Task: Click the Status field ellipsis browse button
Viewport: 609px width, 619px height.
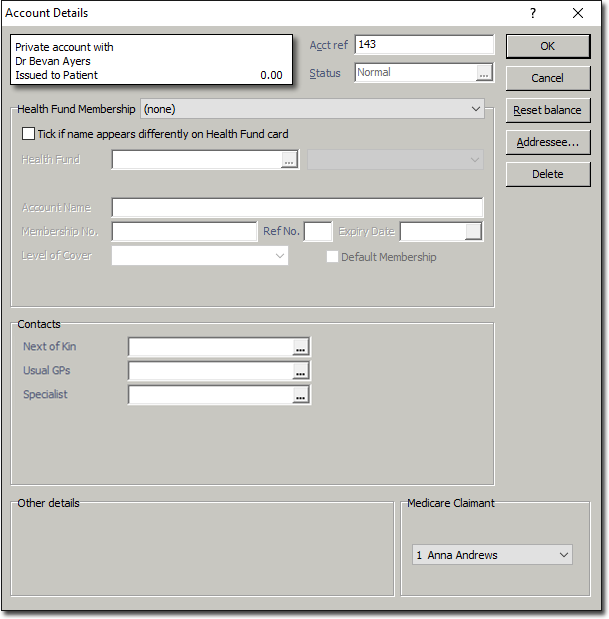Action: (485, 73)
